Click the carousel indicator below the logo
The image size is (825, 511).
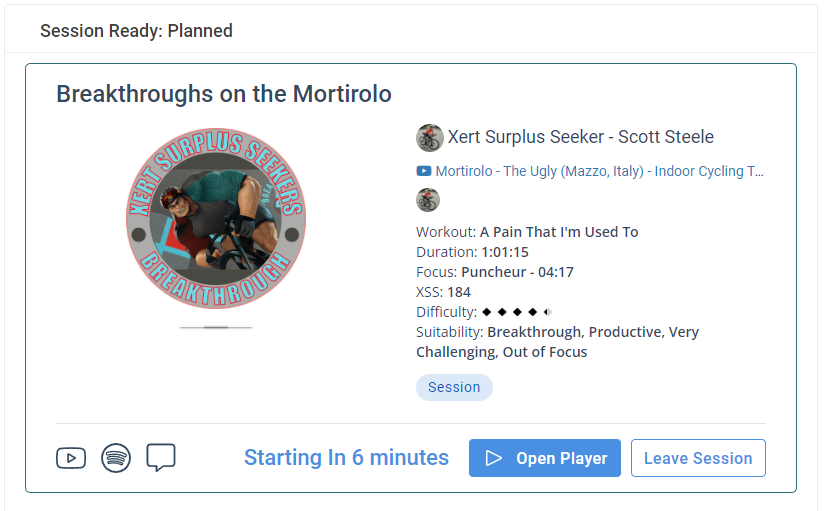click(x=216, y=327)
